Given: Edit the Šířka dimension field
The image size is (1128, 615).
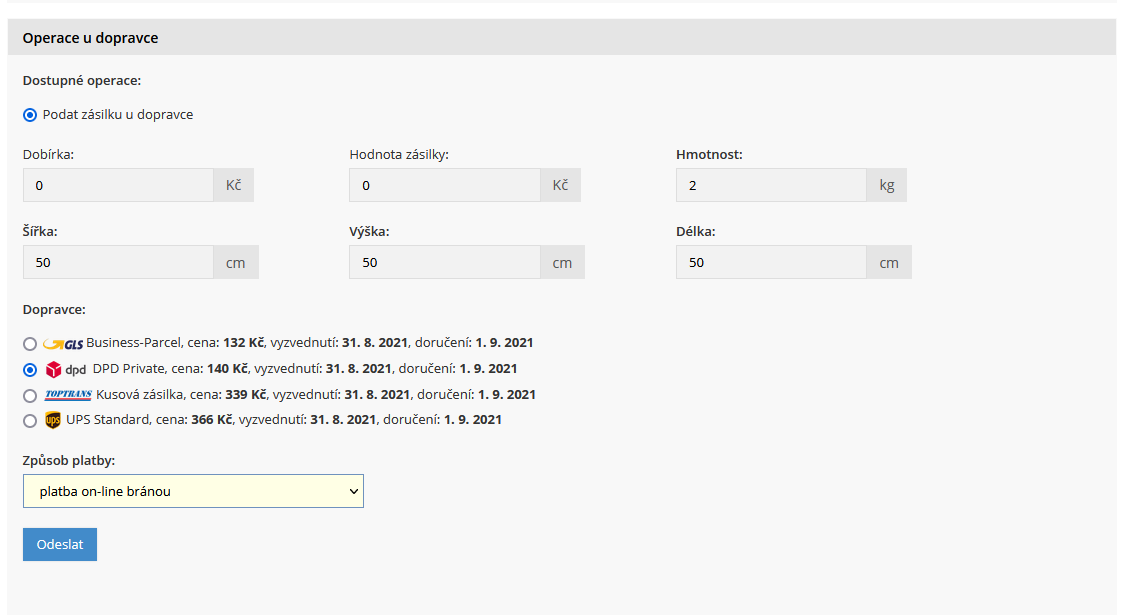Looking at the screenshot, I should tap(118, 262).
